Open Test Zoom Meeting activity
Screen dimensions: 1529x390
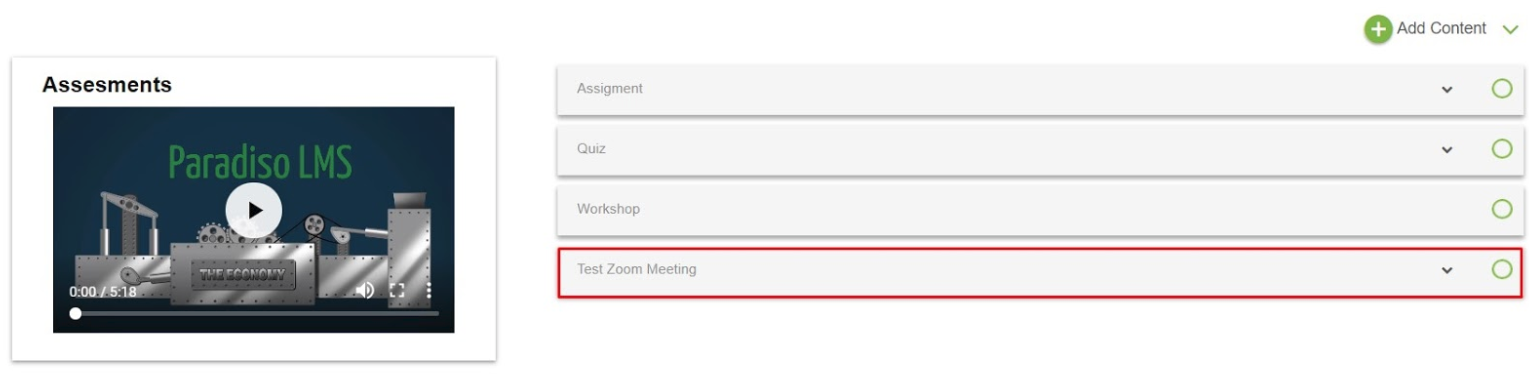coord(636,269)
